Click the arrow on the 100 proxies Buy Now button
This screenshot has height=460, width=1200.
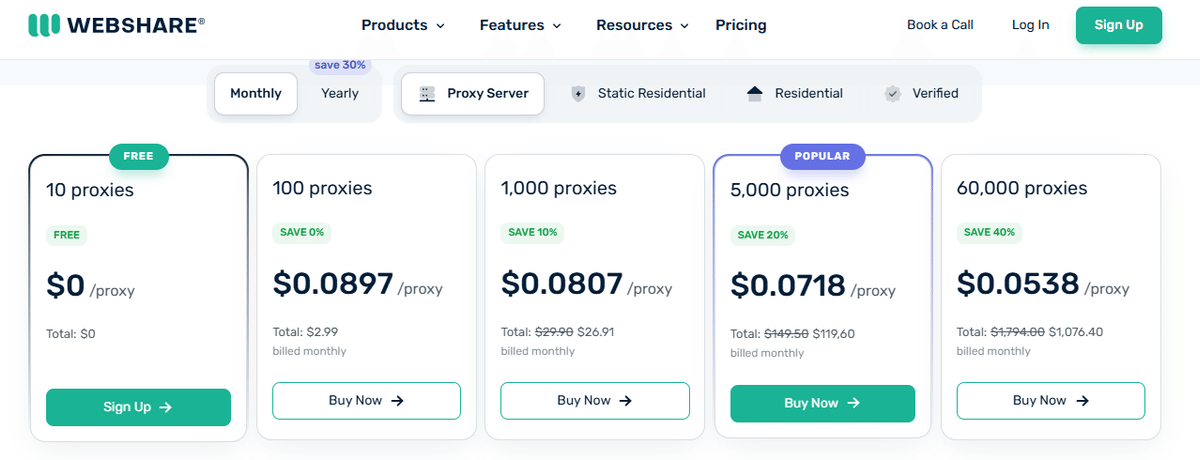[397, 400]
